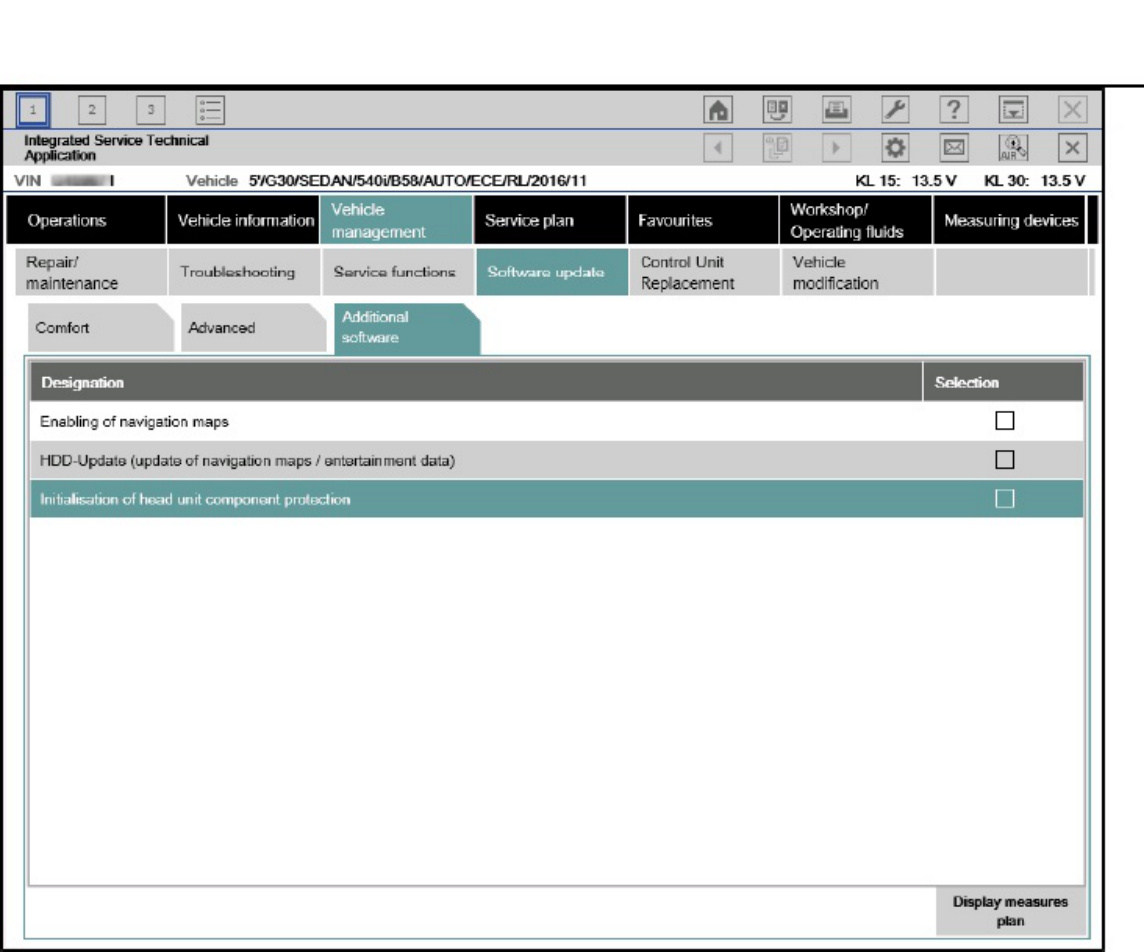This screenshot has width=1144, height=952.
Task: Open the Service plan tab
Action: point(550,220)
